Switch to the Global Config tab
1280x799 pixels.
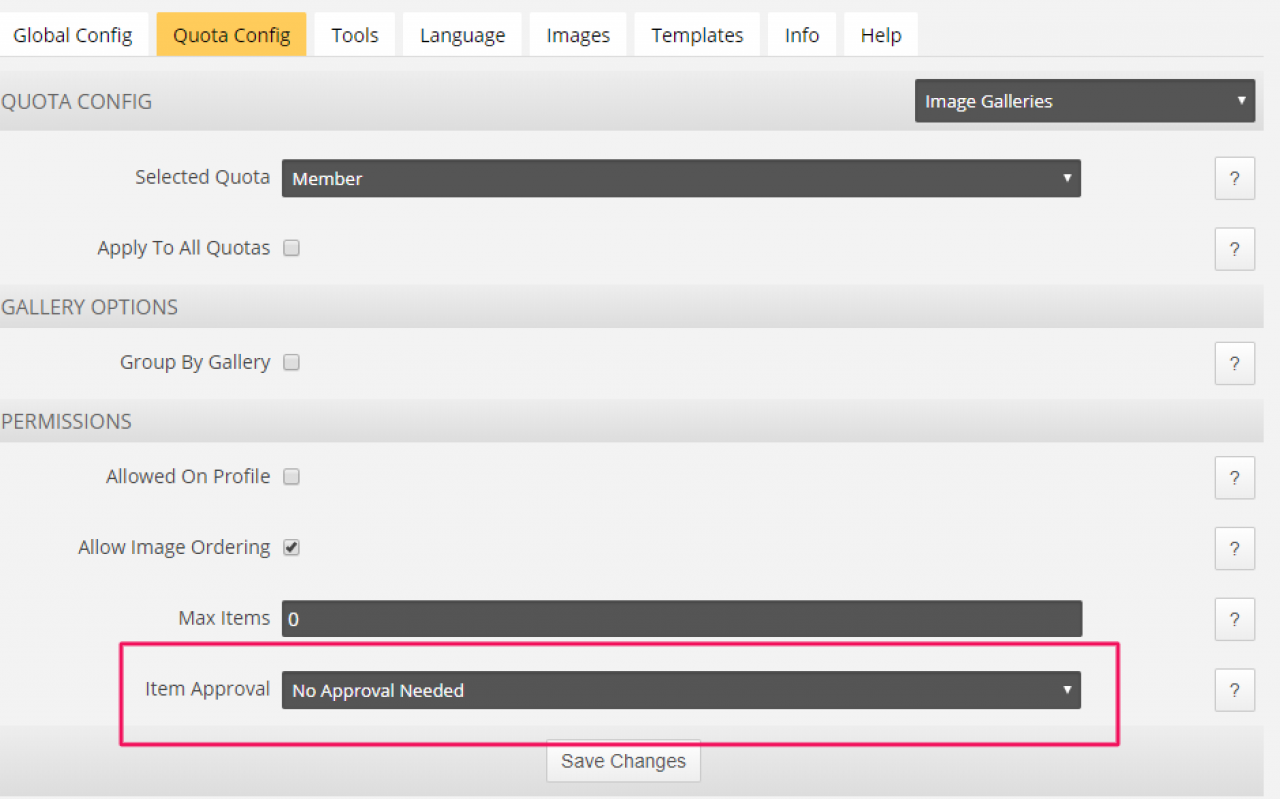point(73,35)
